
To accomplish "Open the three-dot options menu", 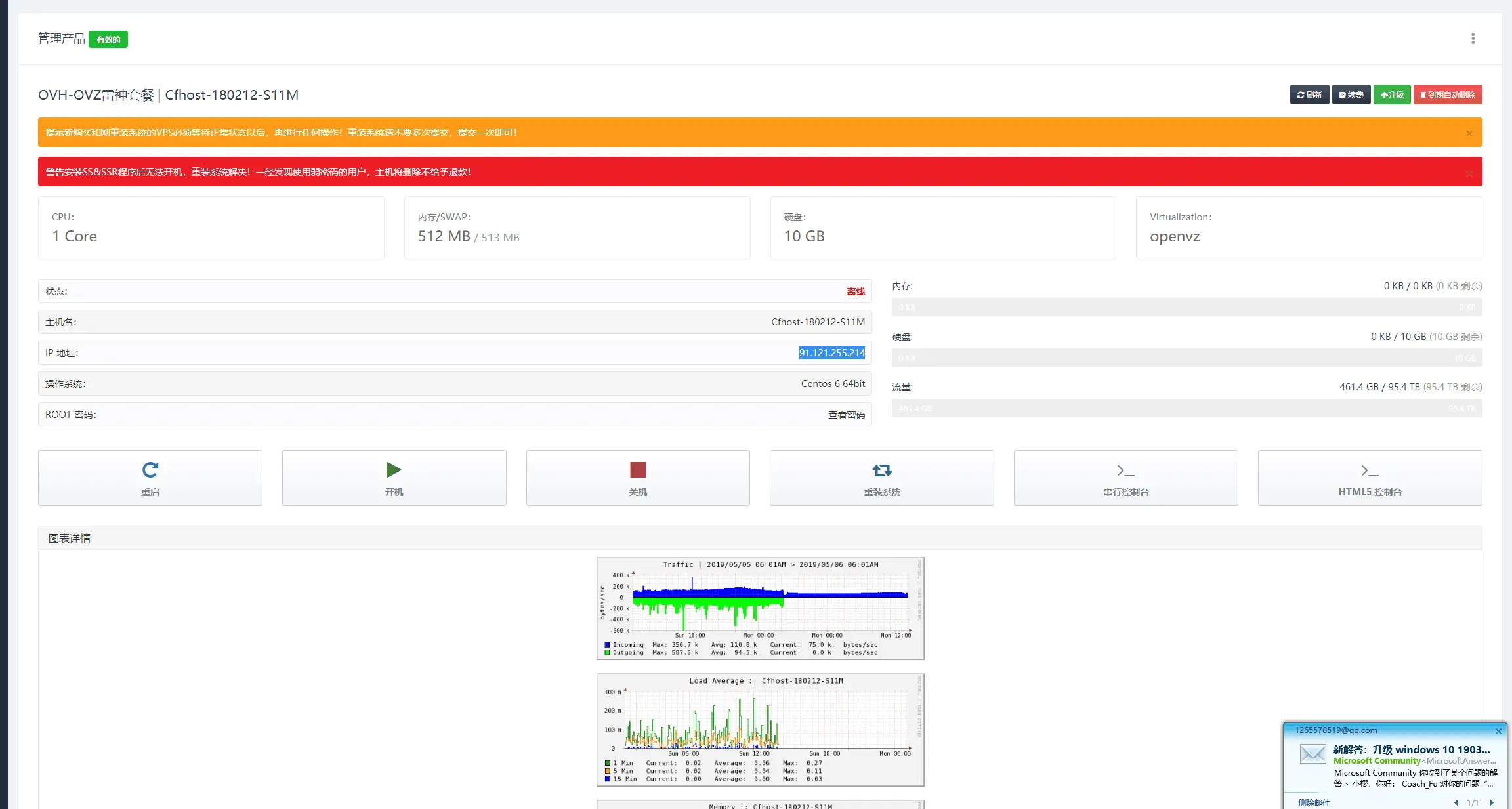I will (1473, 39).
